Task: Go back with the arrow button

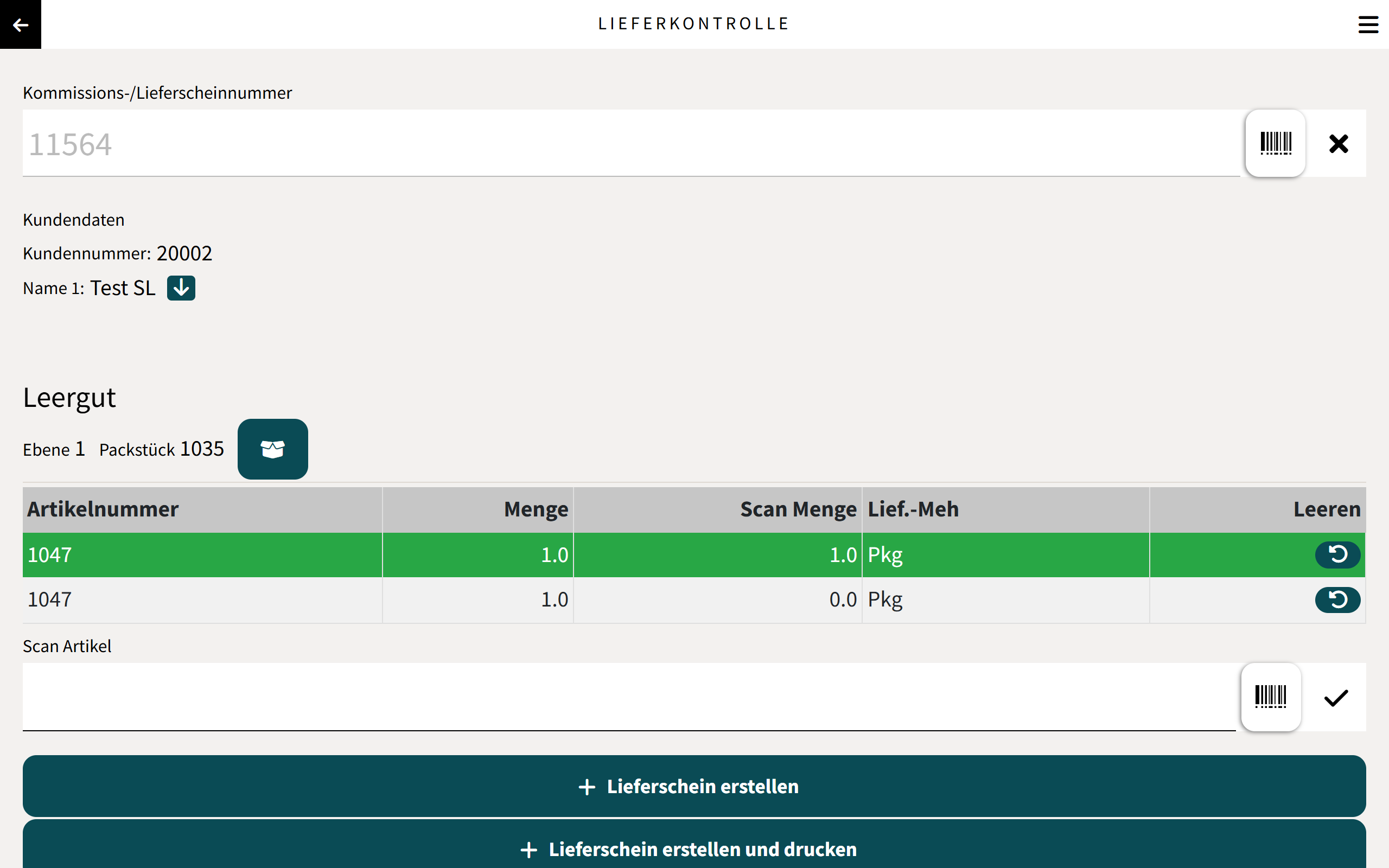Action: coord(21,24)
